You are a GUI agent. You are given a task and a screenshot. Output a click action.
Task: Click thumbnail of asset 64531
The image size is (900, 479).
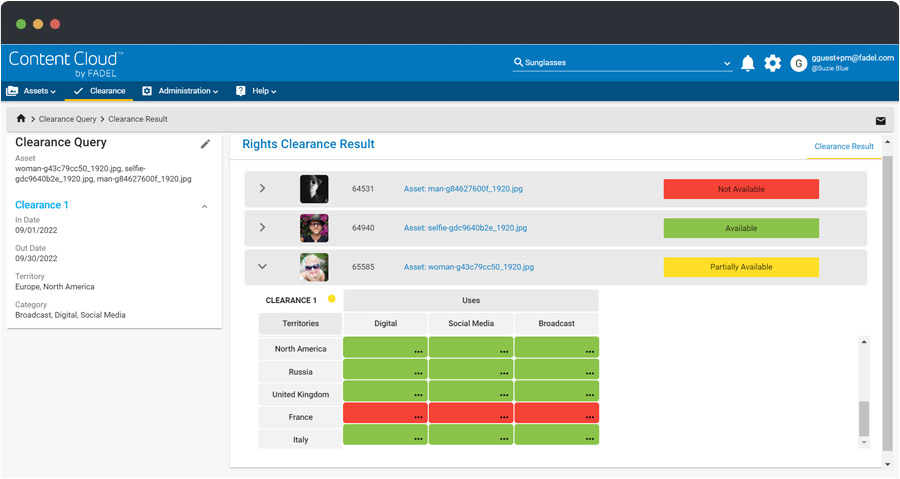(x=314, y=189)
